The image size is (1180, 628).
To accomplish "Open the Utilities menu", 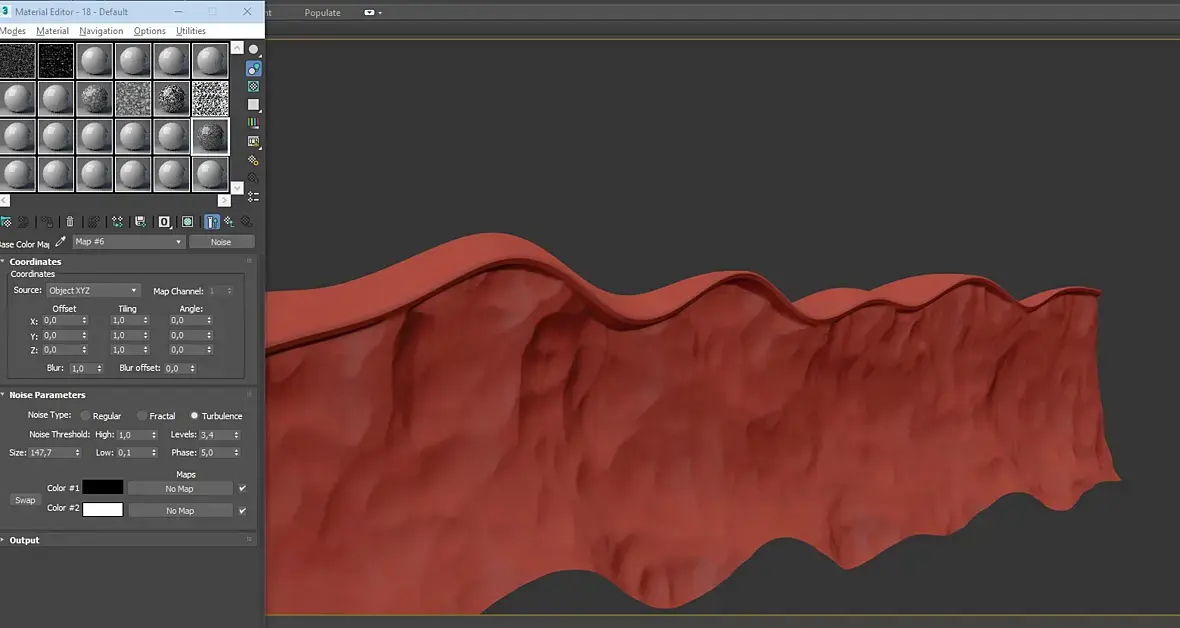I will pyautogui.click(x=190, y=31).
